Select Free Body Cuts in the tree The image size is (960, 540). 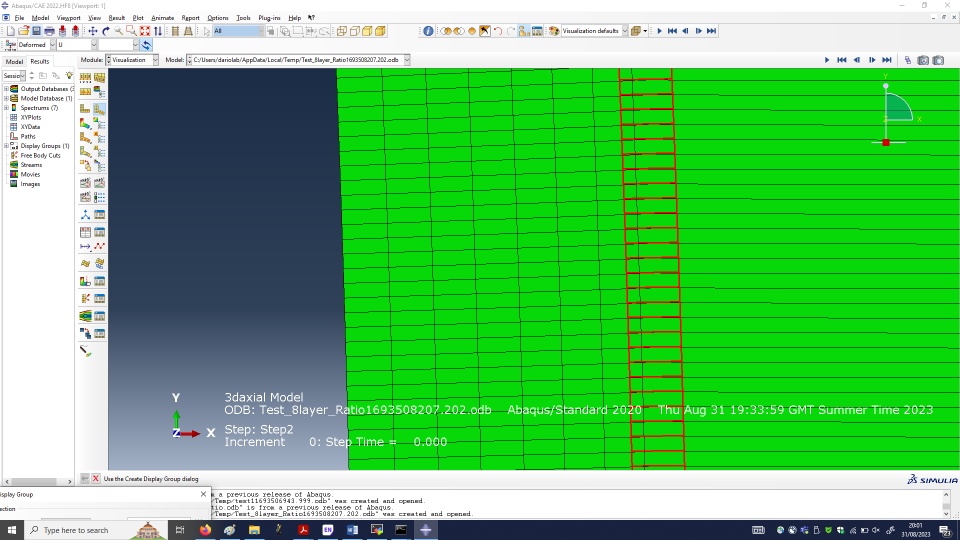[40, 156]
